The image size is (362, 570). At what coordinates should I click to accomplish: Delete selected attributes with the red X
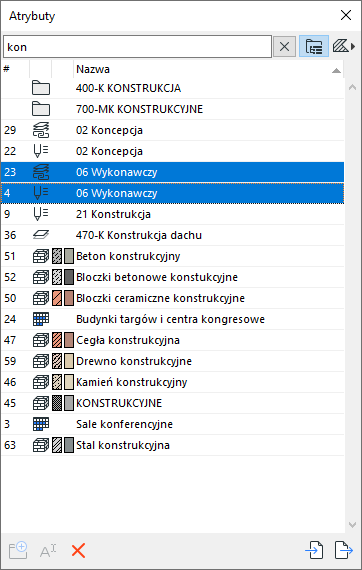pos(78,551)
